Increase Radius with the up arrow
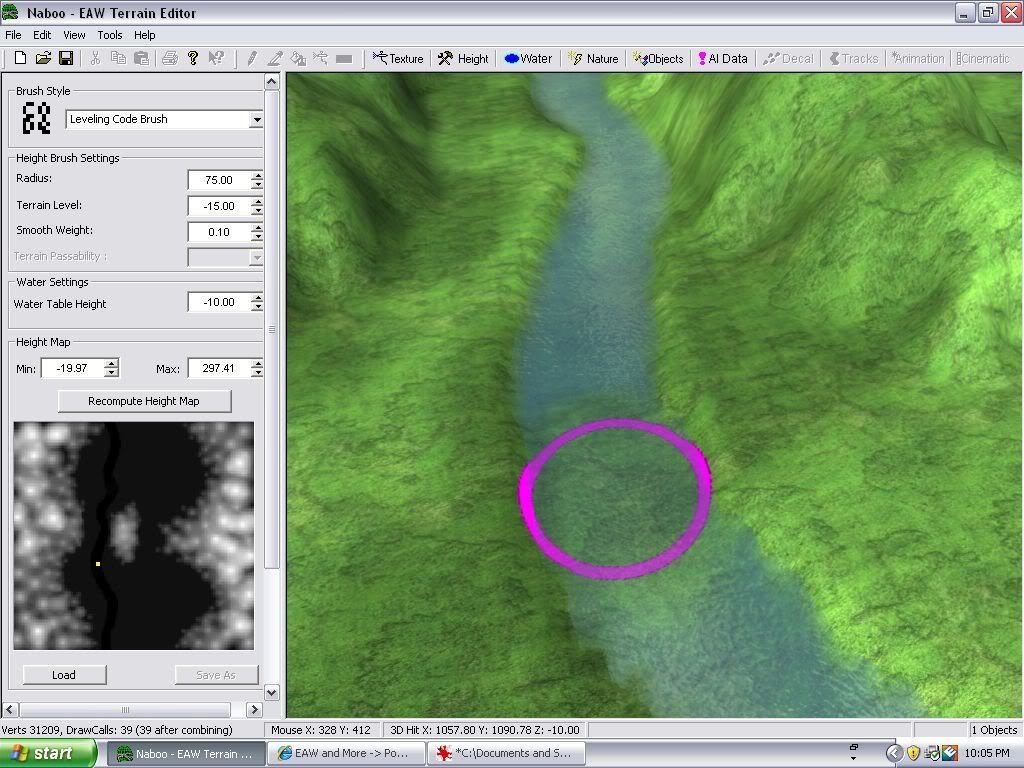The height and width of the screenshot is (768, 1024). 258,176
